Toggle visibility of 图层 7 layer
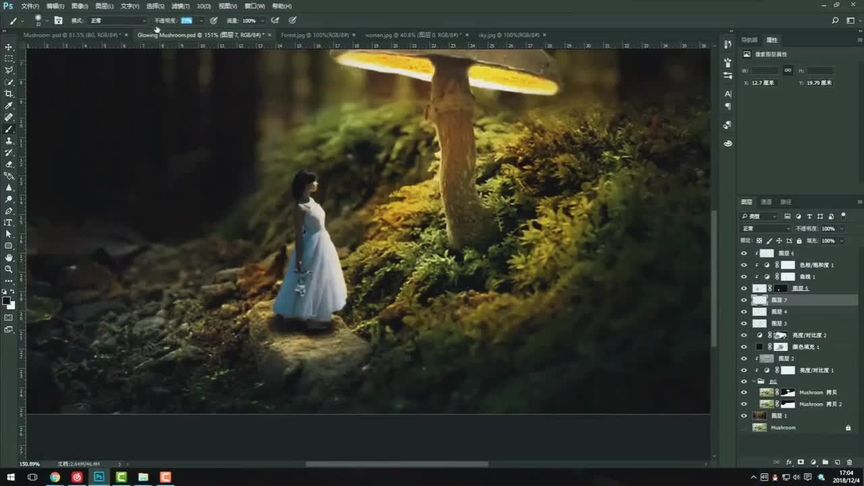The height and width of the screenshot is (486, 864). (x=744, y=300)
